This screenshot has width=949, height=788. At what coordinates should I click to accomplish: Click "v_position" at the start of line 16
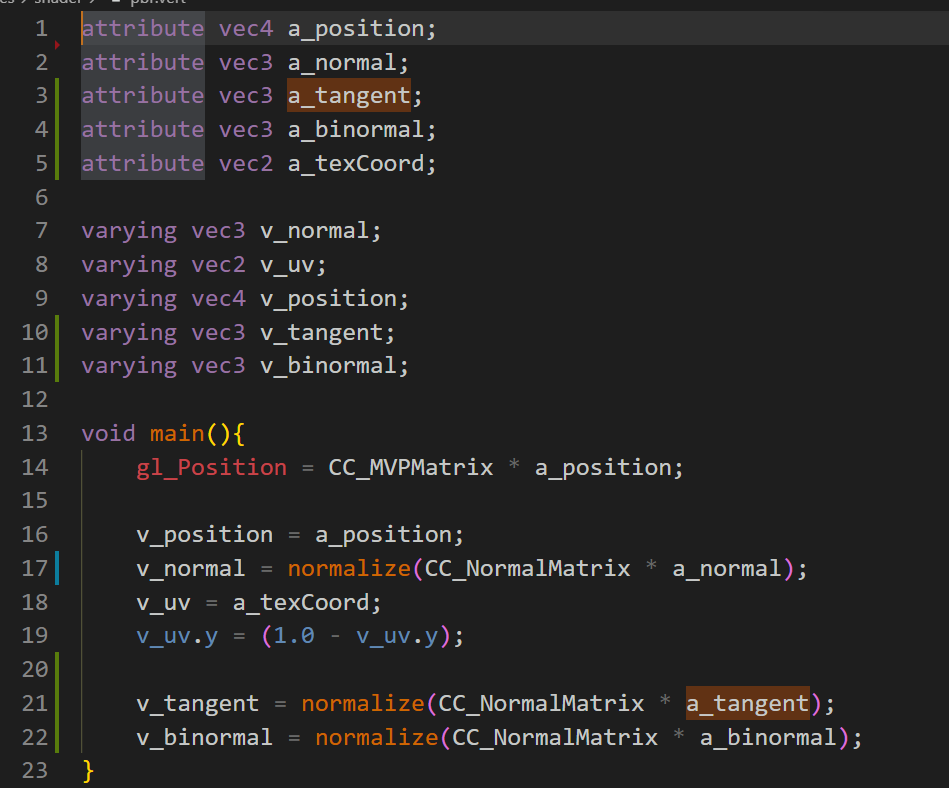coord(205,535)
